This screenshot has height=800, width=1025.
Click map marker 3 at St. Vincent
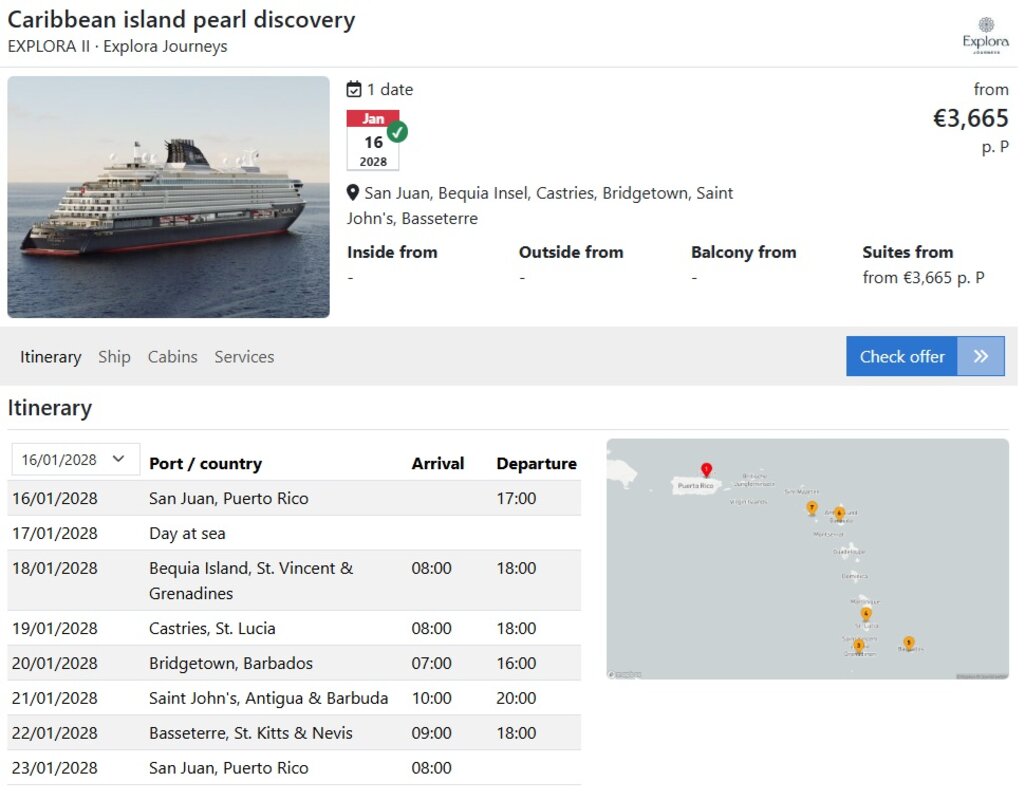point(858,646)
